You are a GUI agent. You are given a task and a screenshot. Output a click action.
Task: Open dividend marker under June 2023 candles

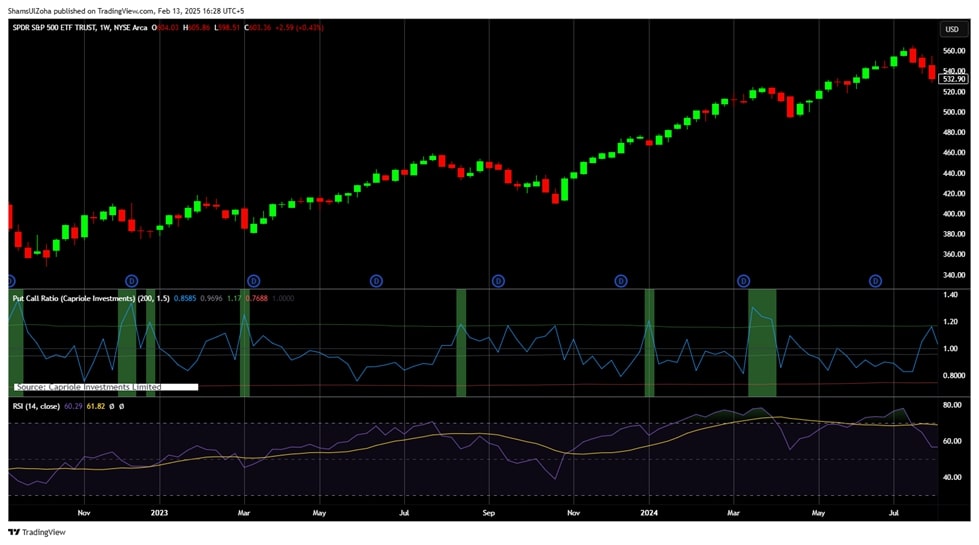376,281
